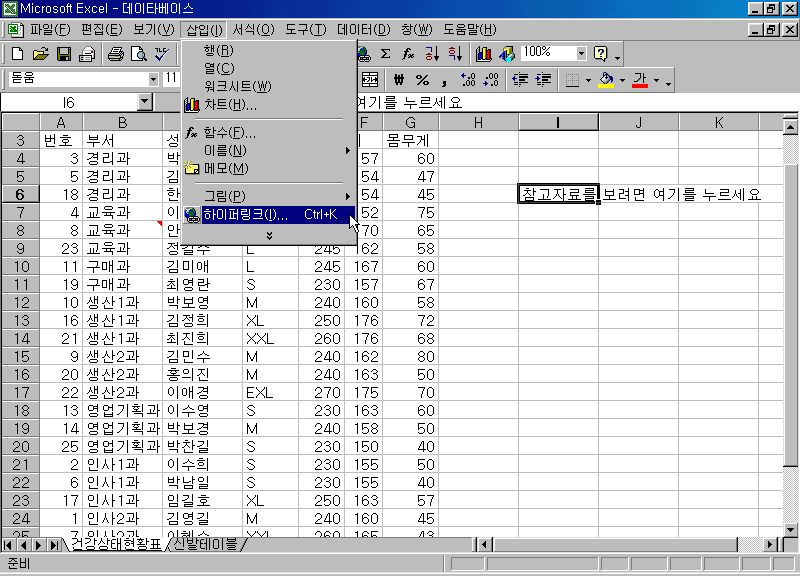Open the zoom percentage dropdown
Viewport: 800px width, 576px height.
tap(581, 53)
